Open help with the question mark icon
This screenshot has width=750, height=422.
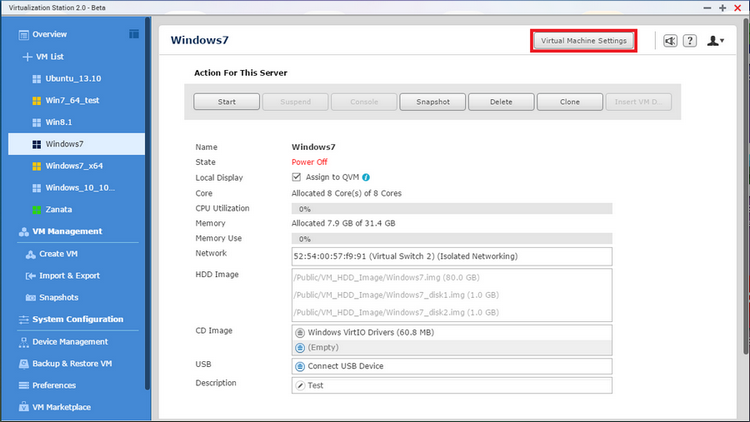click(x=690, y=41)
